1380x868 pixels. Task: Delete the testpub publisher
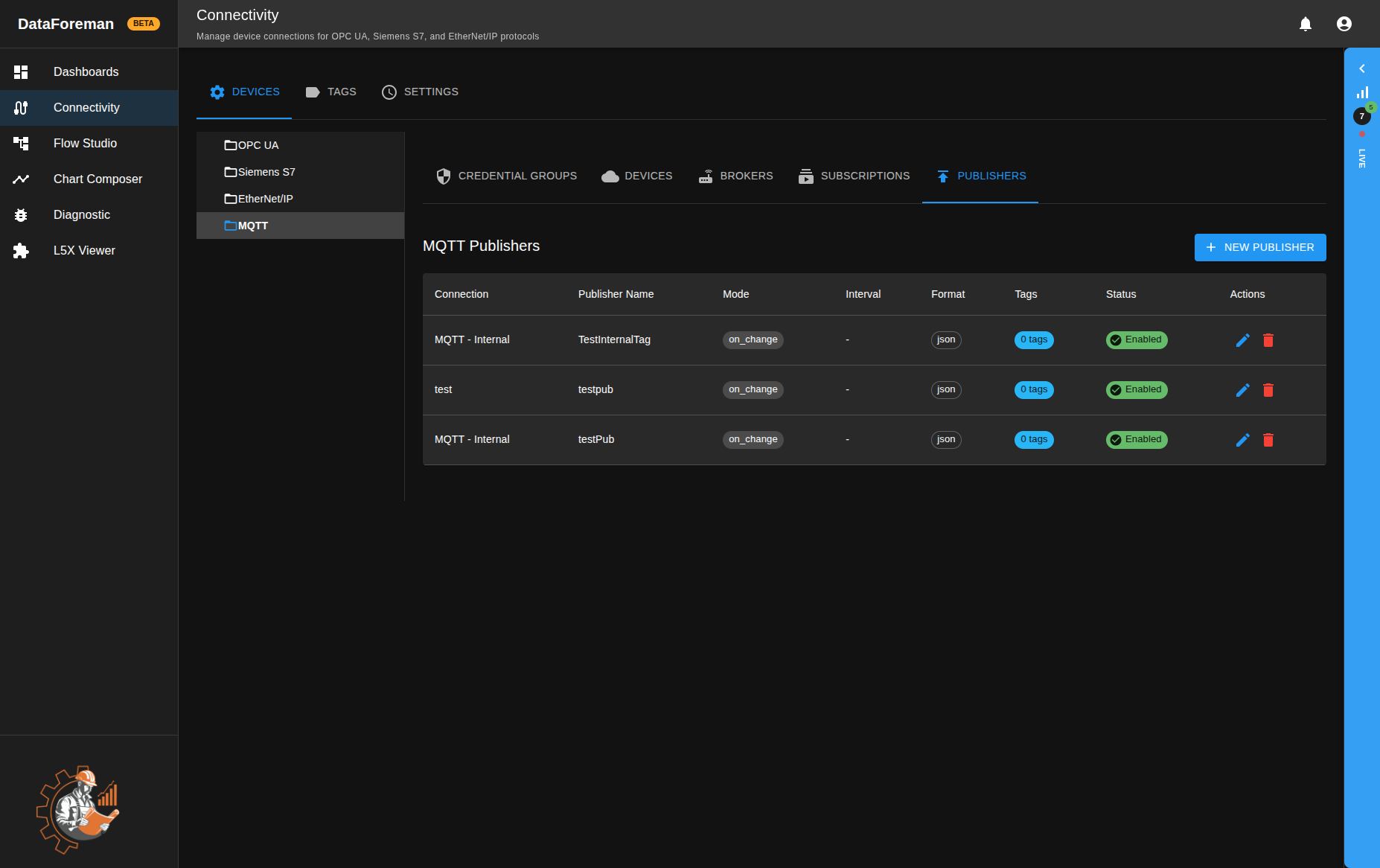1268,390
